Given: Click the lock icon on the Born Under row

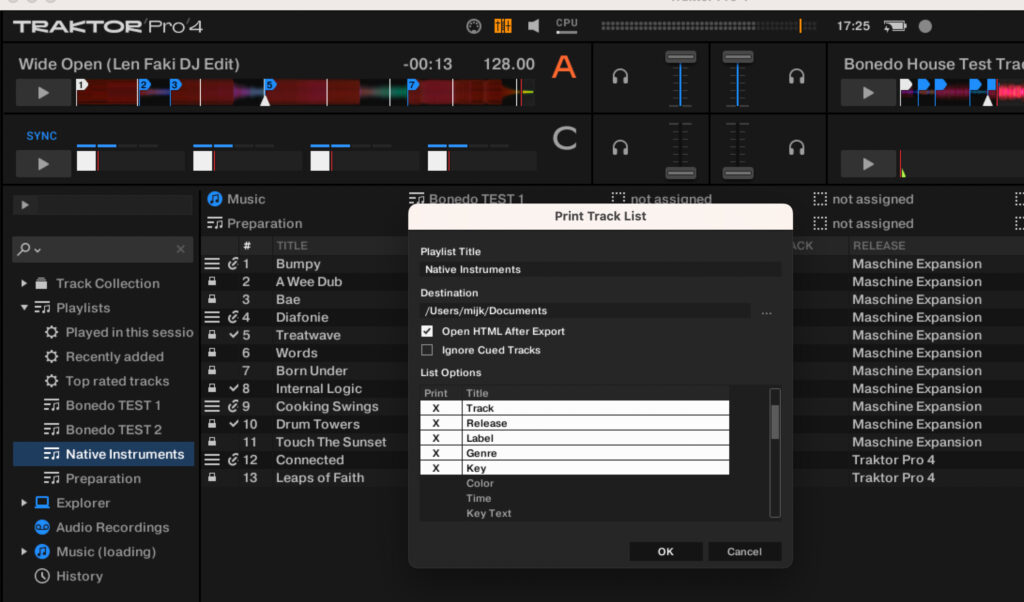Looking at the screenshot, I should coord(212,370).
